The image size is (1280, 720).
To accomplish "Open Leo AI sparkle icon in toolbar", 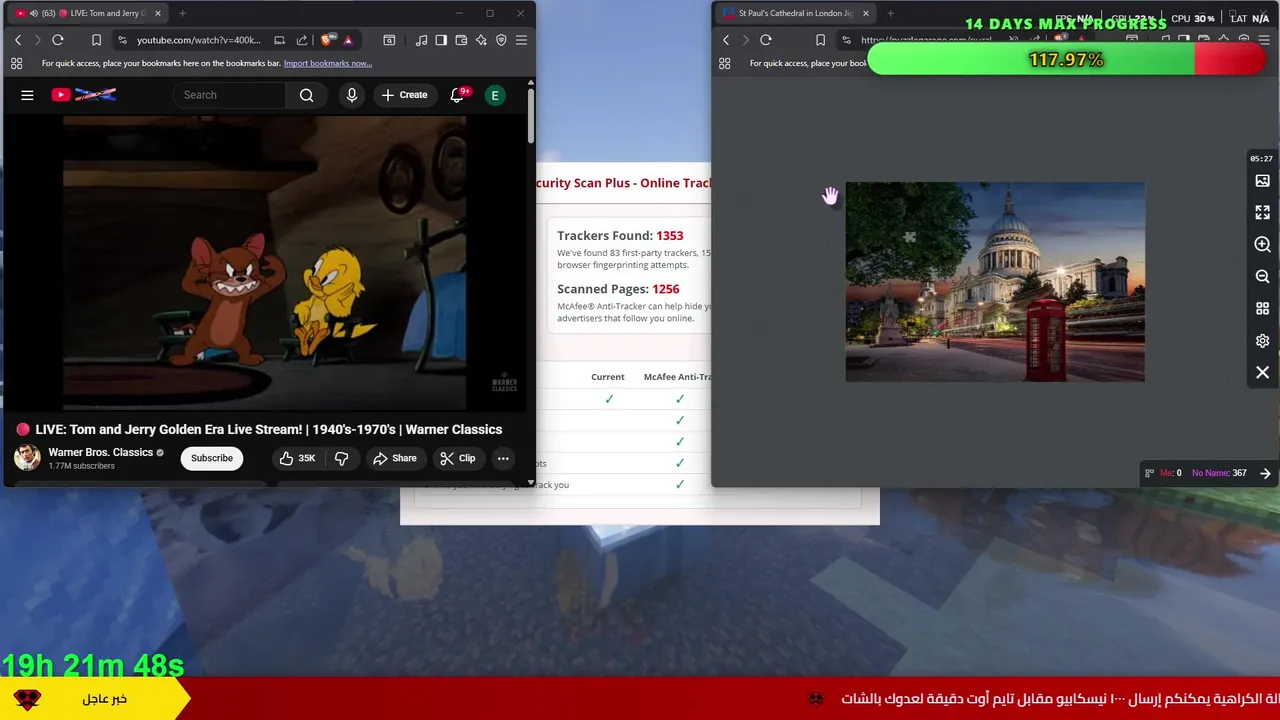I will pyautogui.click(x=481, y=40).
